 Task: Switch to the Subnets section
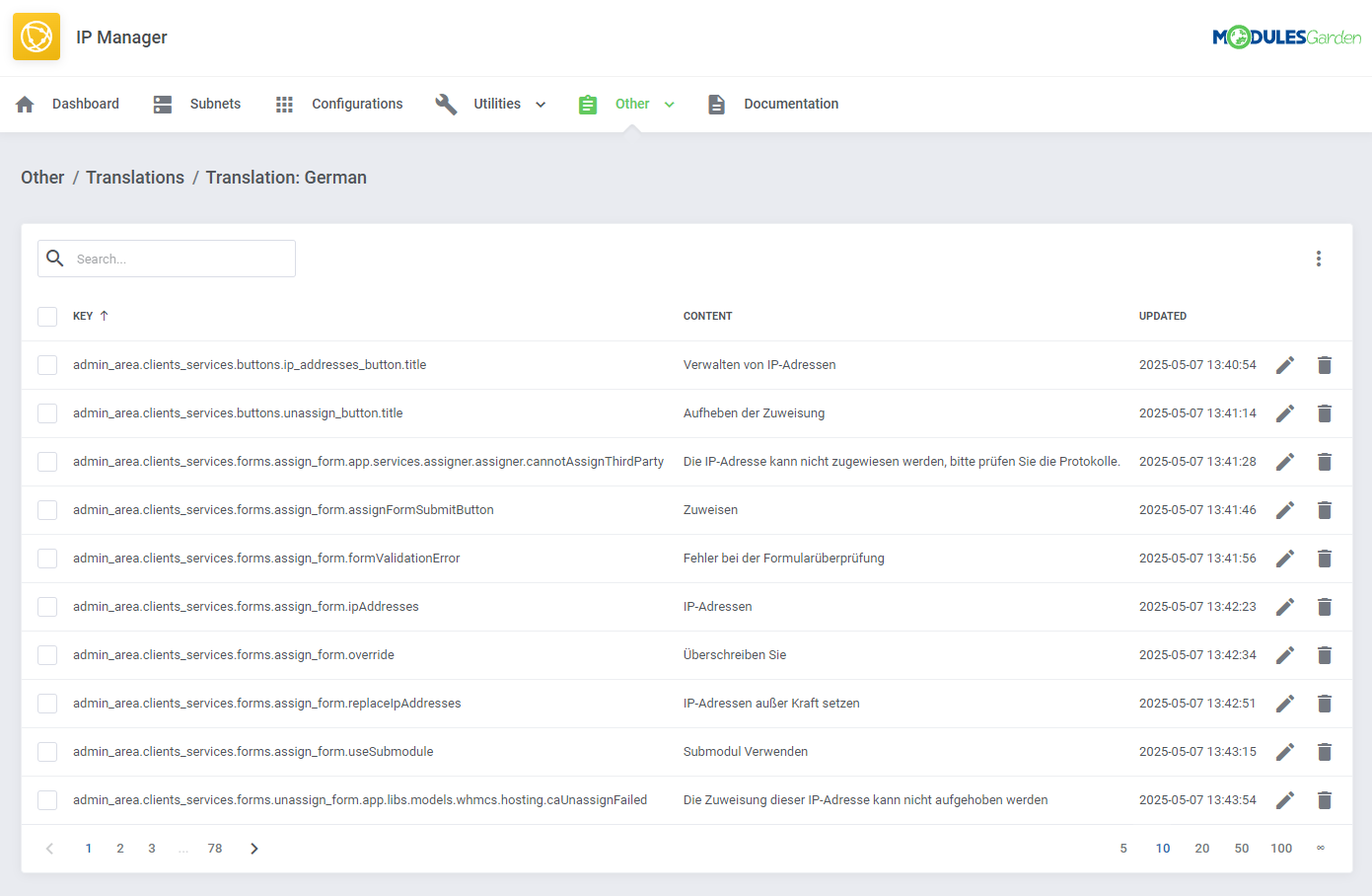(214, 103)
